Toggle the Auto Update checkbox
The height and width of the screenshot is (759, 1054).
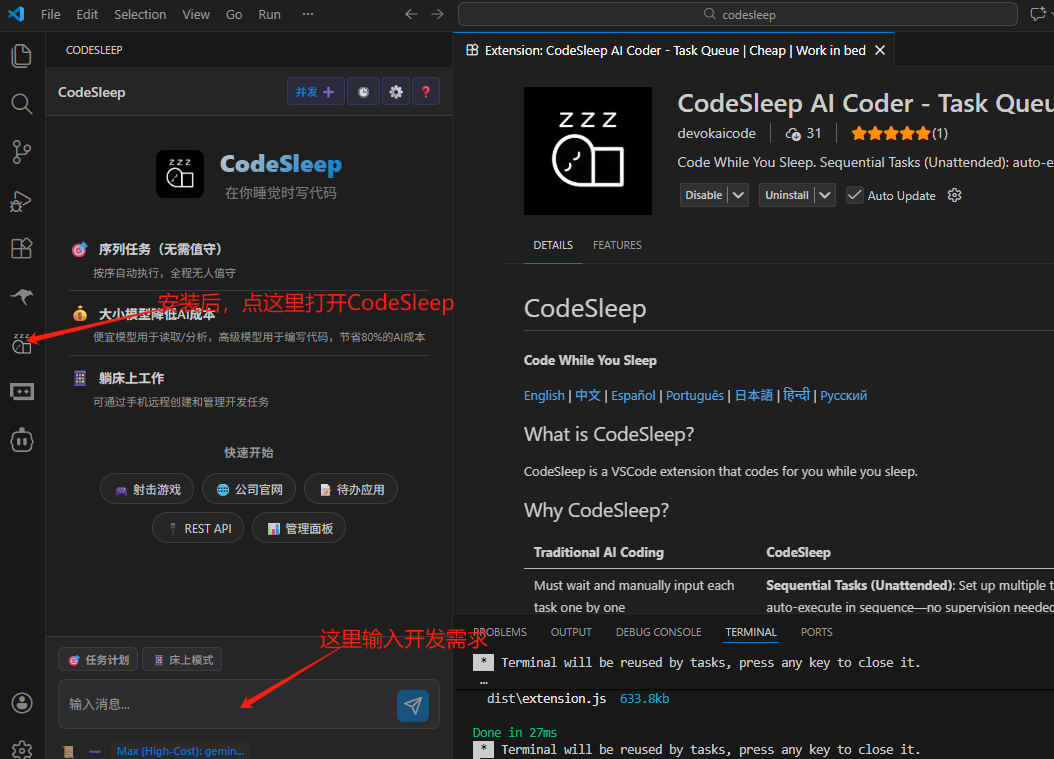(855, 196)
